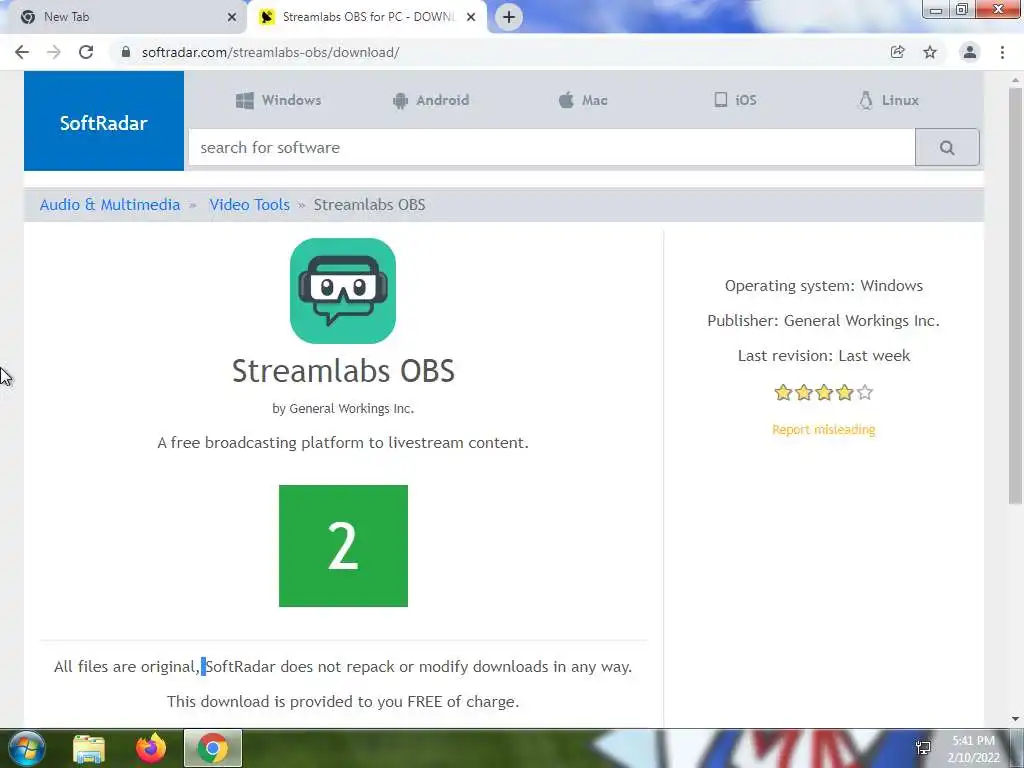1024x768 pixels.
Task: Click the scrollbar down arrow
Action: click(1015, 719)
